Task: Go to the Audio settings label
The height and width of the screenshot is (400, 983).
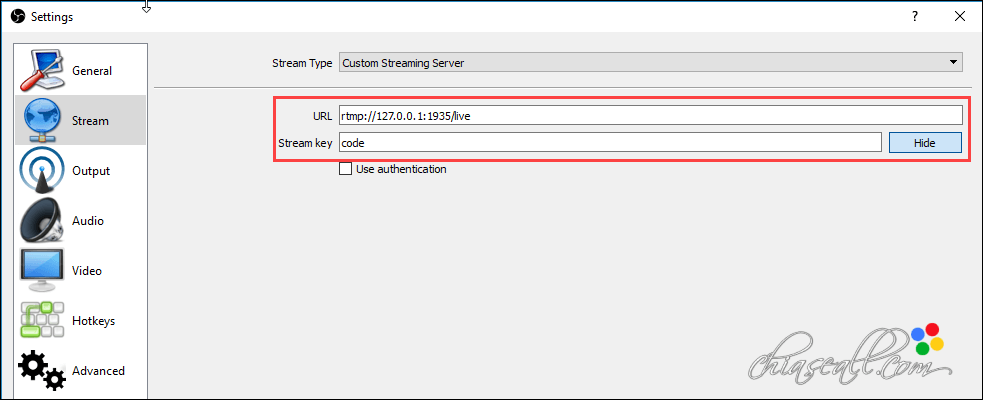Action: point(88,221)
